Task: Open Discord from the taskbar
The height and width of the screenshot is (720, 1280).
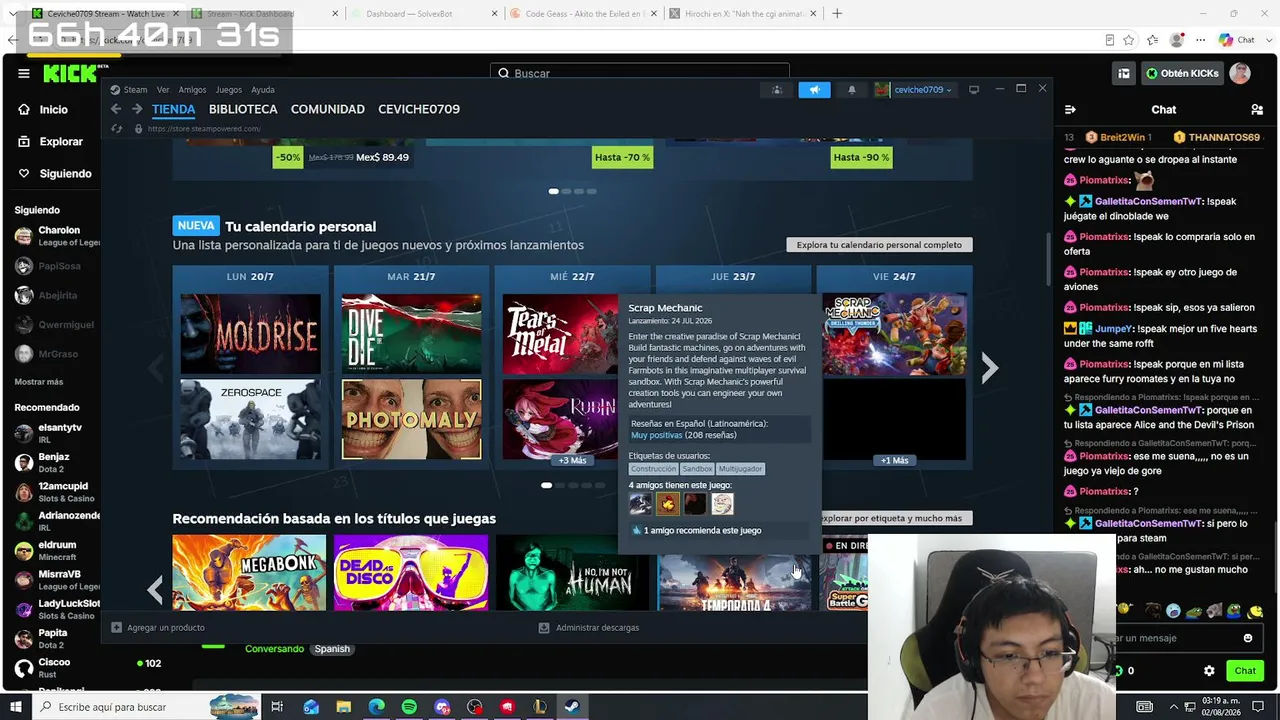Action: click(x=442, y=707)
